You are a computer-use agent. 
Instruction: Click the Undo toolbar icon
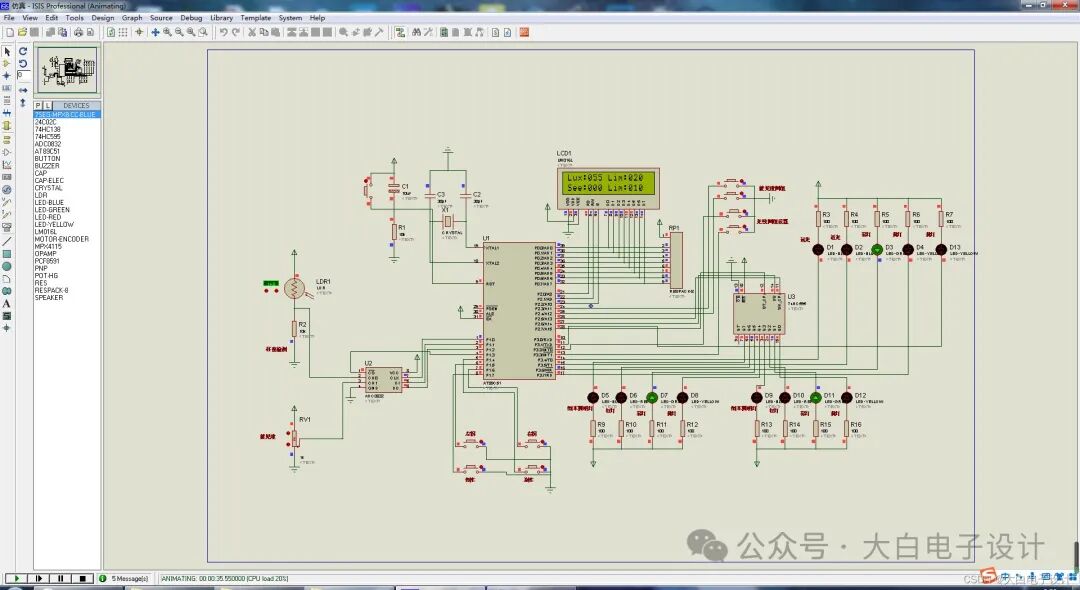[x=224, y=31]
